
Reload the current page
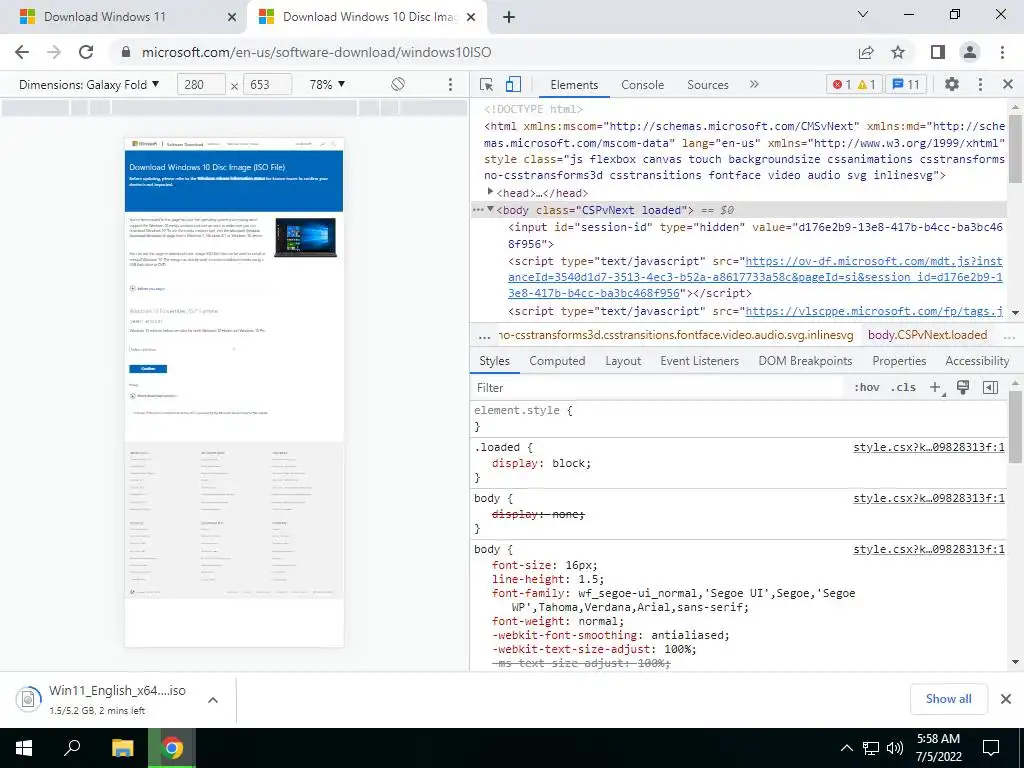pyautogui.click(x=86, y=52)
